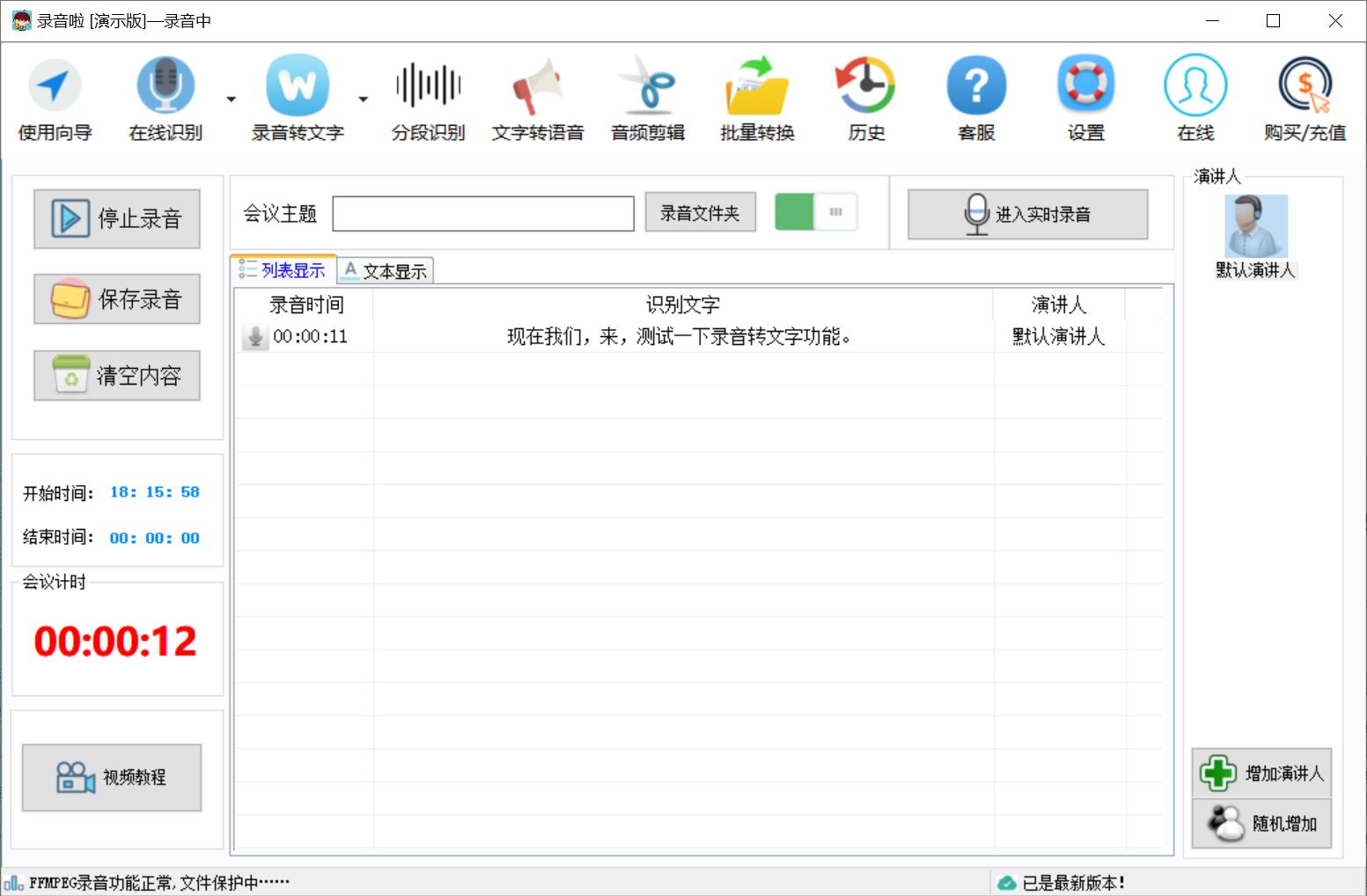Click the 开始时间 value 18:15:58

click(155, 492)
